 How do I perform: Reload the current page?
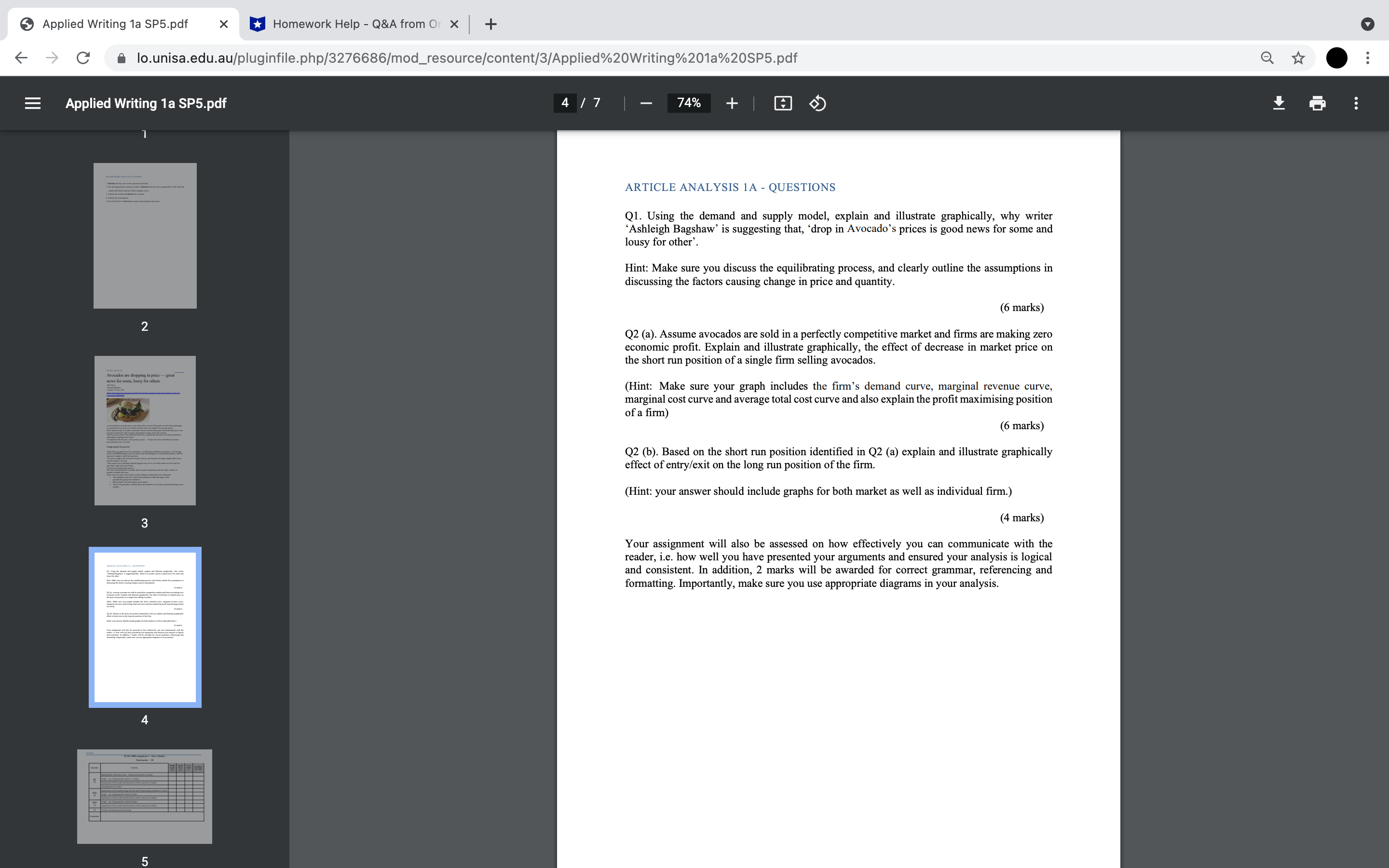coord(82,57)
